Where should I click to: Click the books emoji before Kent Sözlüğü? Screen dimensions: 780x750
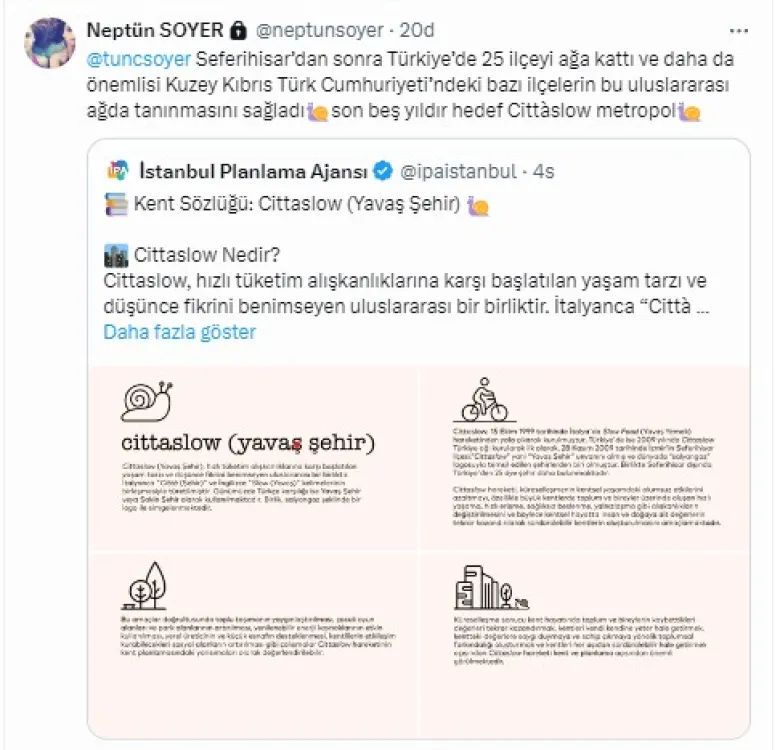(115, 206)
